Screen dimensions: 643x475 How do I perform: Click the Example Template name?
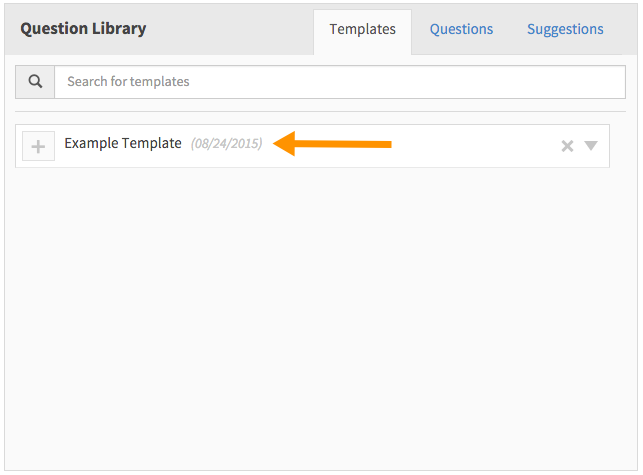123,143
